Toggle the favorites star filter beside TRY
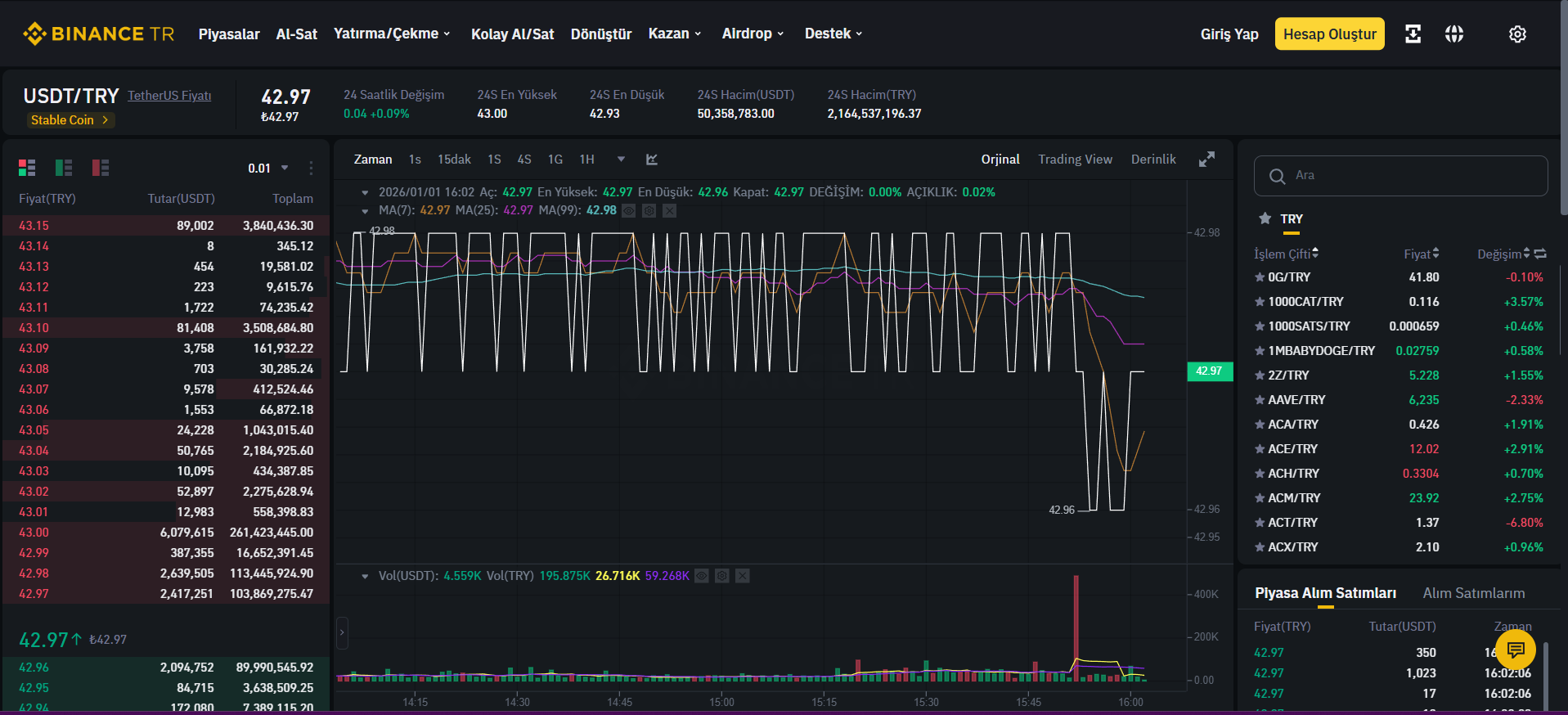This screenshot has height=715, width=1568. (x=1265, y=218)
